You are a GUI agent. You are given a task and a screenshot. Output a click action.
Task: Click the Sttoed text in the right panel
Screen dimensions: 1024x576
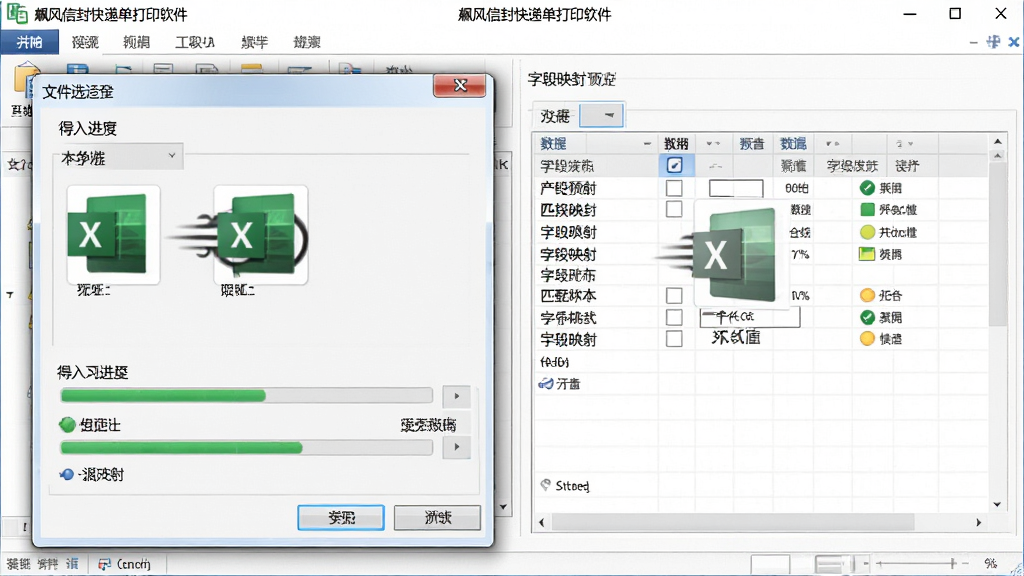(572, 486)
